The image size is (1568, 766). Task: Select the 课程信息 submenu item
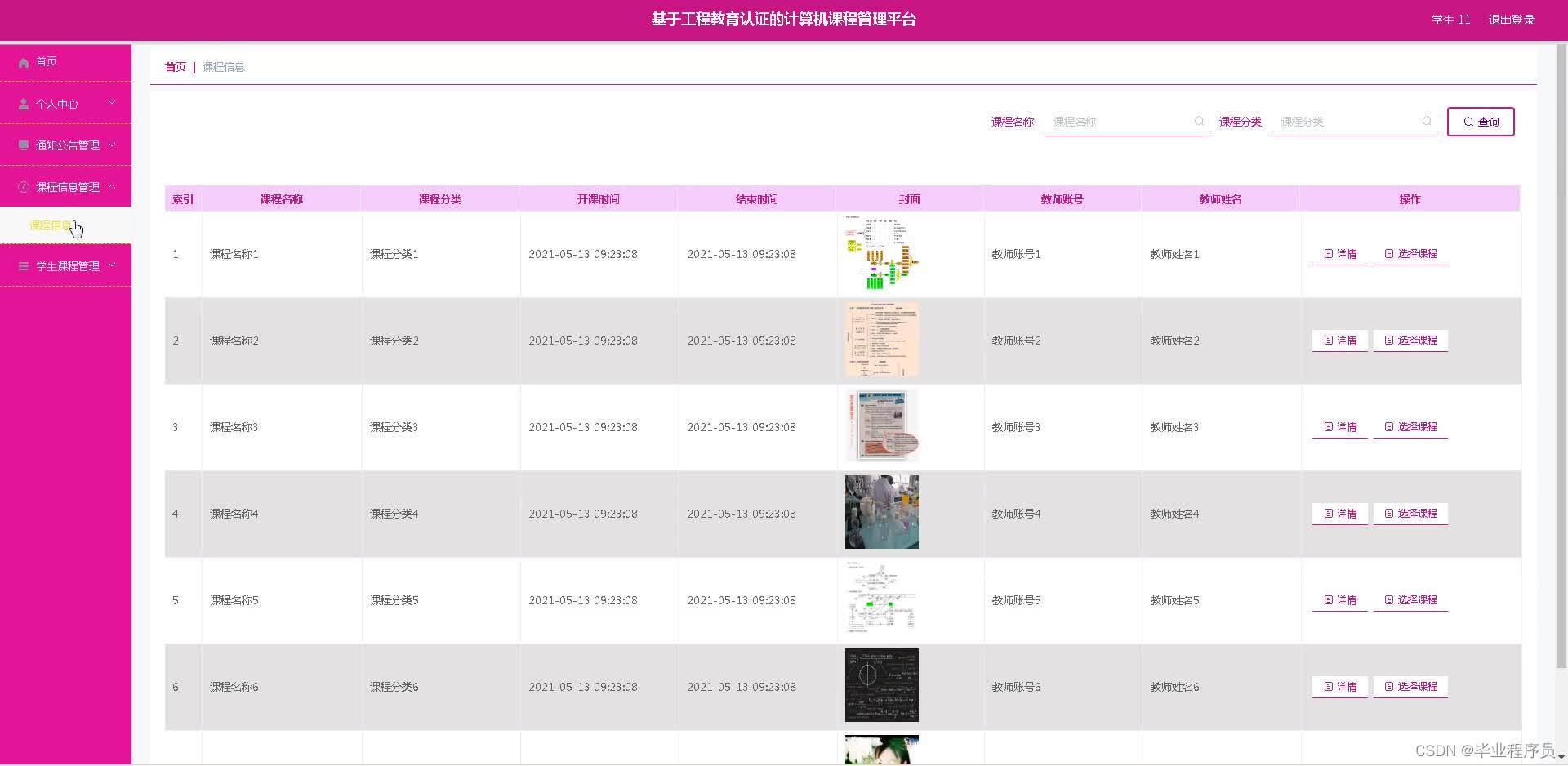coord(65,225)
